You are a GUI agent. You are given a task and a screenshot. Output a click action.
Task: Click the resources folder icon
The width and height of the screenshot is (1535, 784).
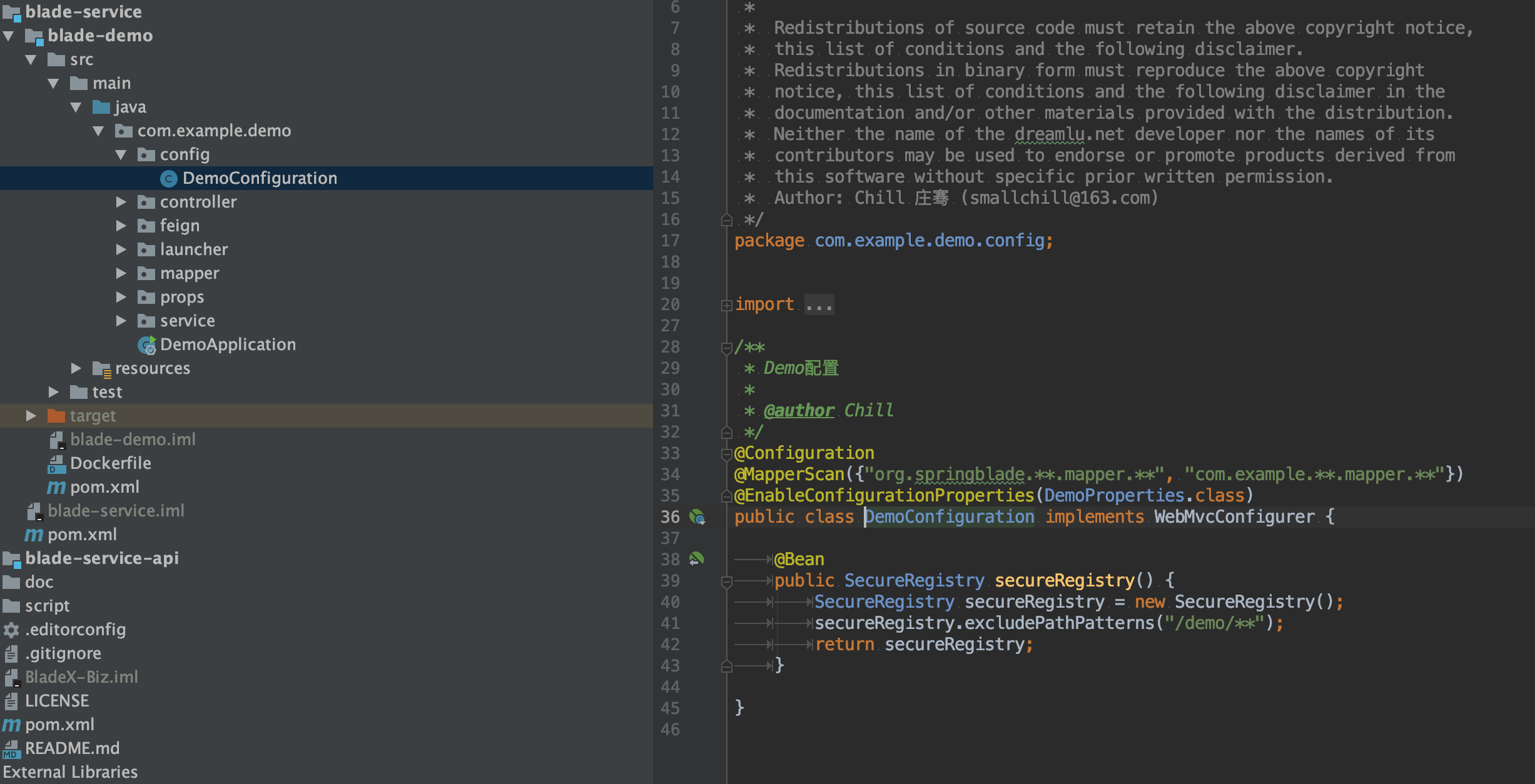click(x=101, y=369)
